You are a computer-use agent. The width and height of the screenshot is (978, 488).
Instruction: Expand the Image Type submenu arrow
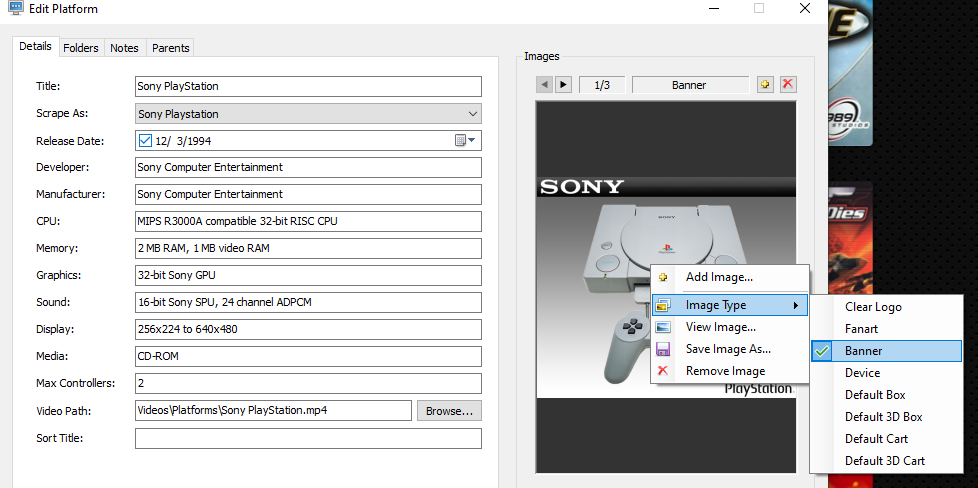pyautogui.click(x=795, y=305)
